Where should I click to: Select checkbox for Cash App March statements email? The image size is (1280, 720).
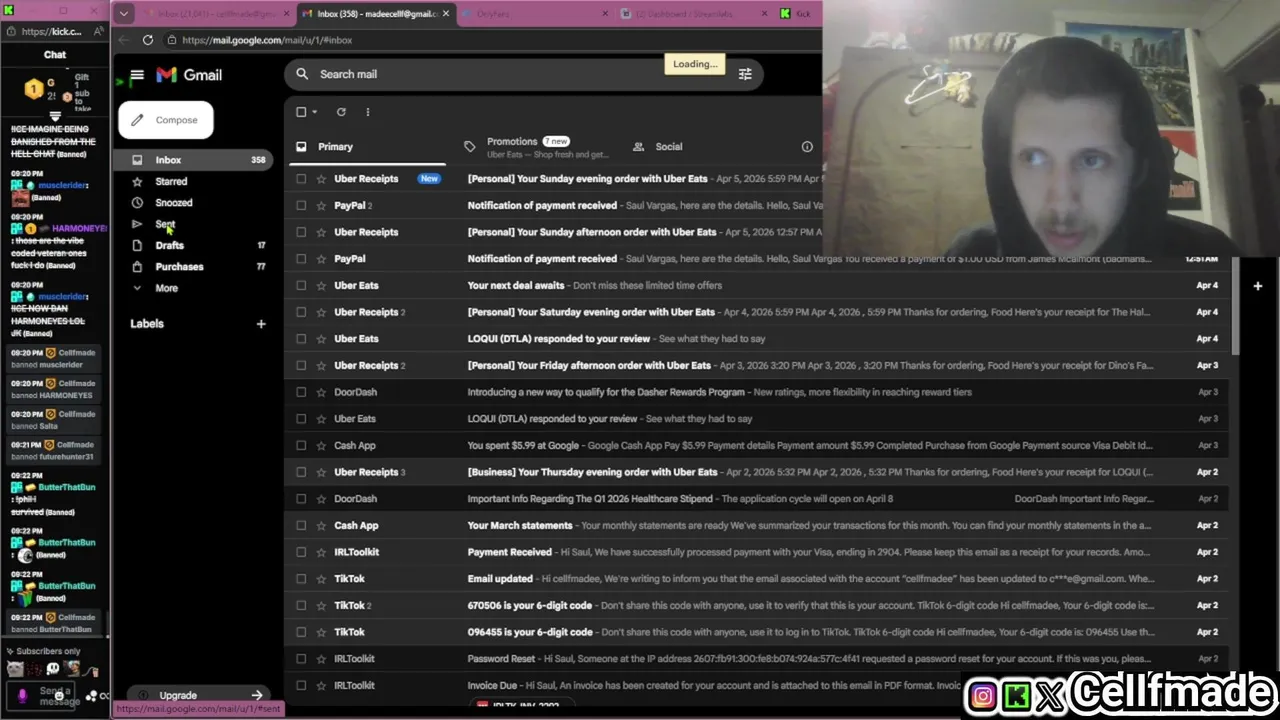tap(301, 525)
